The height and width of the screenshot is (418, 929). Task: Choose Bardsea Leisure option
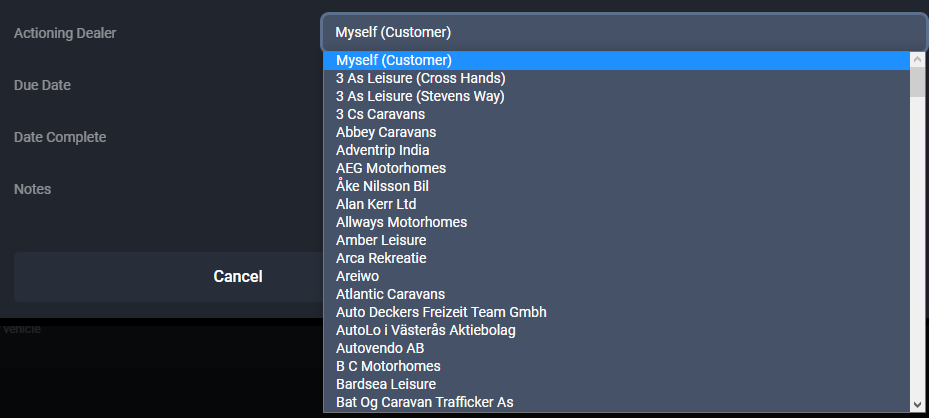[x=386, y=384]
